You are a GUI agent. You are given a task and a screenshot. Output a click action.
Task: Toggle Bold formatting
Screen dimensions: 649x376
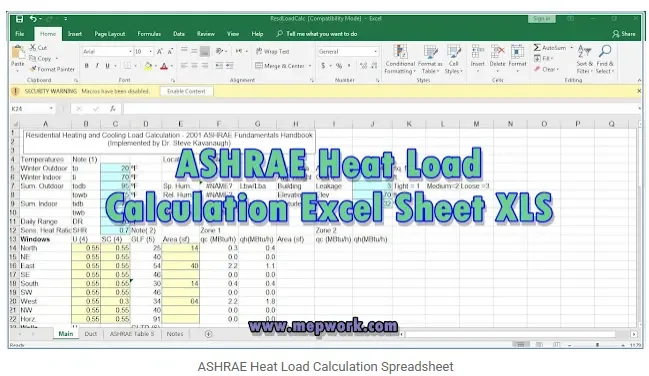(x=87, y=65)
